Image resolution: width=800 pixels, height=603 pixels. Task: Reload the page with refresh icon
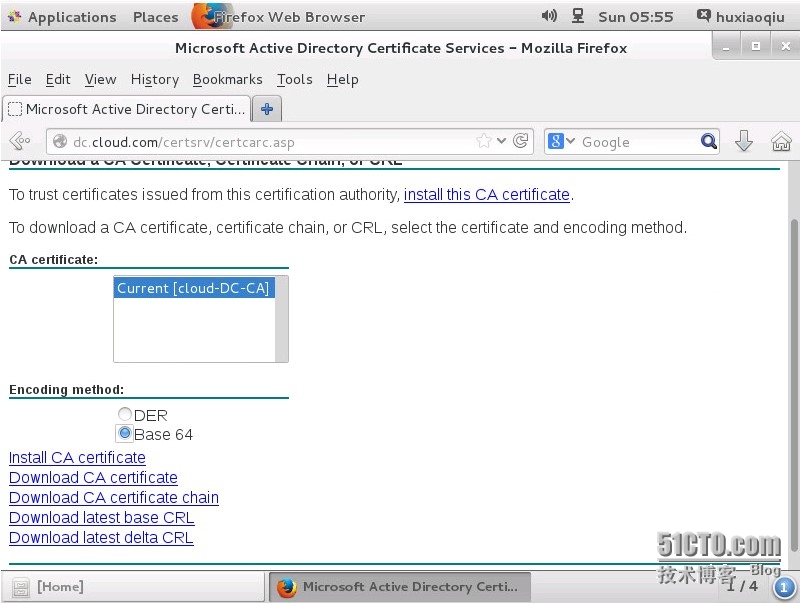(520, 141)
